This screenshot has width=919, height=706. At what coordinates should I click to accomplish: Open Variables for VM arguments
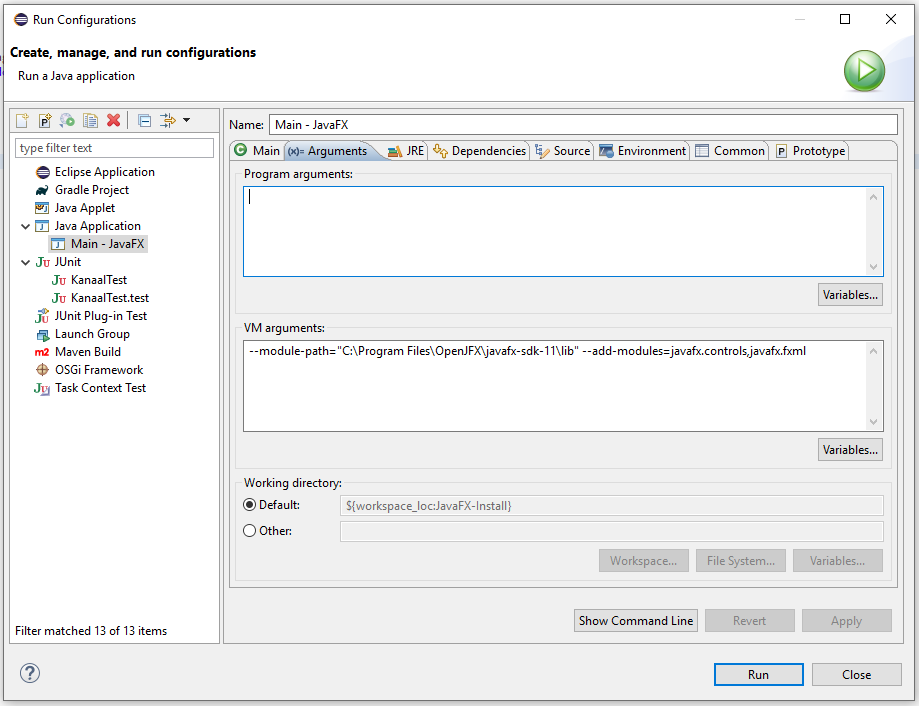850,450
